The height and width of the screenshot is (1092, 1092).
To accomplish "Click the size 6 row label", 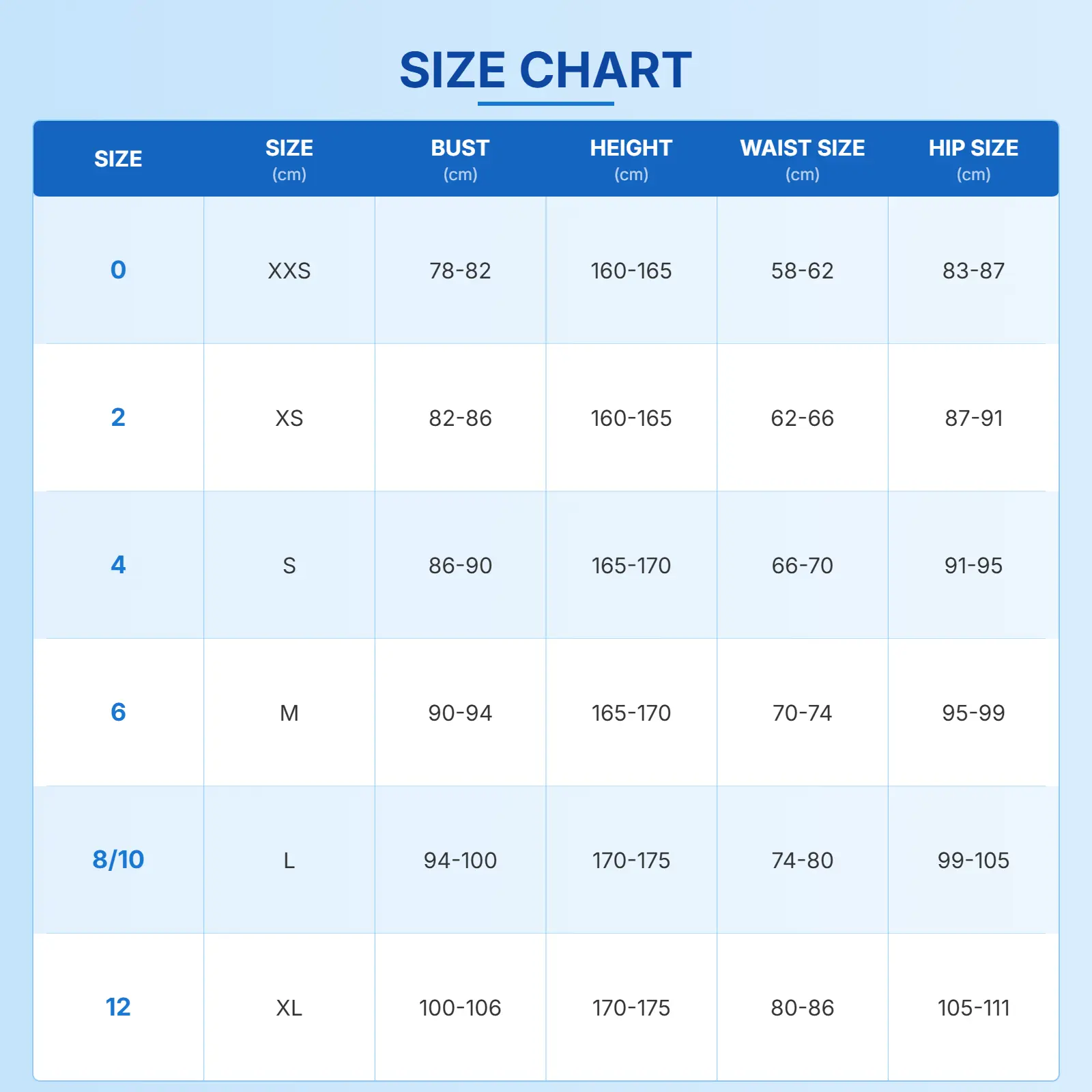I will click(118, 712).
